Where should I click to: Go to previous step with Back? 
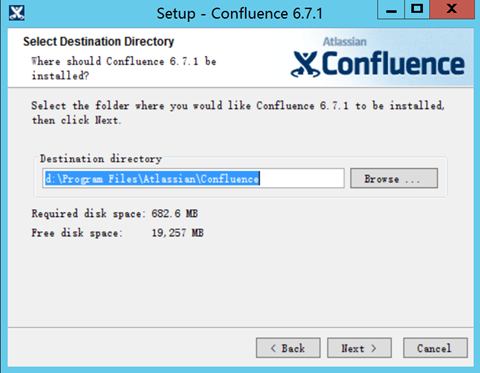(x=288, y=348)
